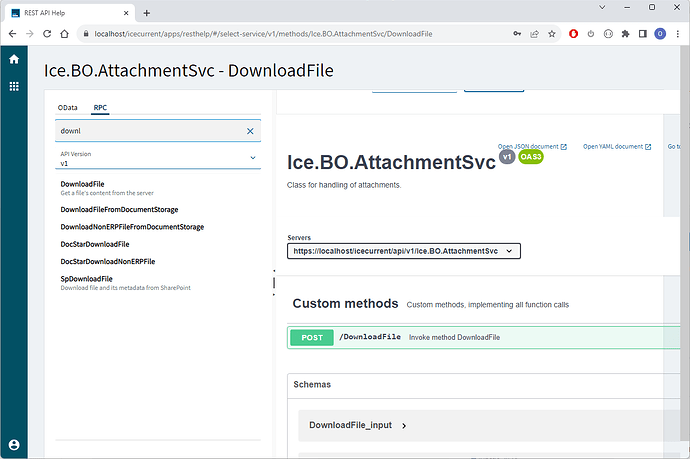Close the REST API Help tab

coord(126,13)
